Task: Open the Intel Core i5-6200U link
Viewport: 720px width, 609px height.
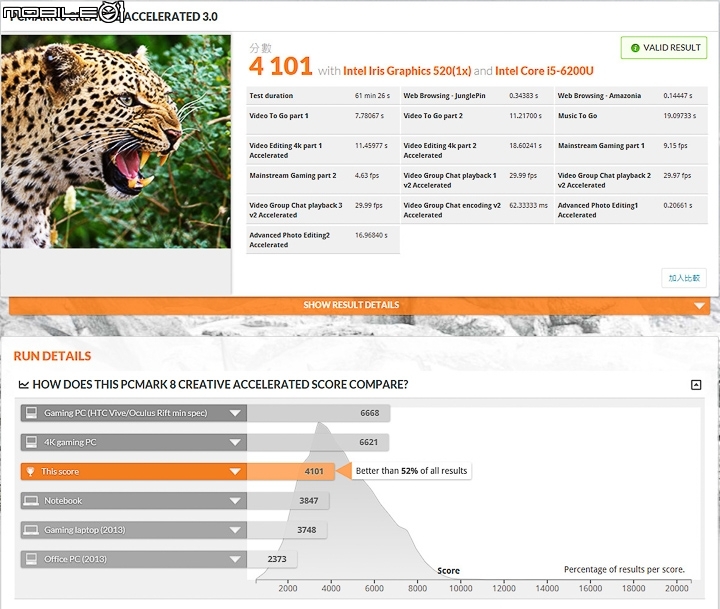Action: tap(544, 71)
